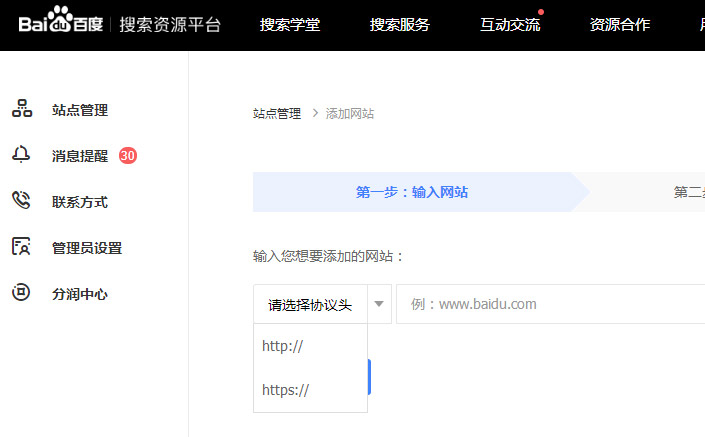The height and width of the screenshot is (437, 705).
Task: Select the http:// protocol option
Action: [283, 346]
